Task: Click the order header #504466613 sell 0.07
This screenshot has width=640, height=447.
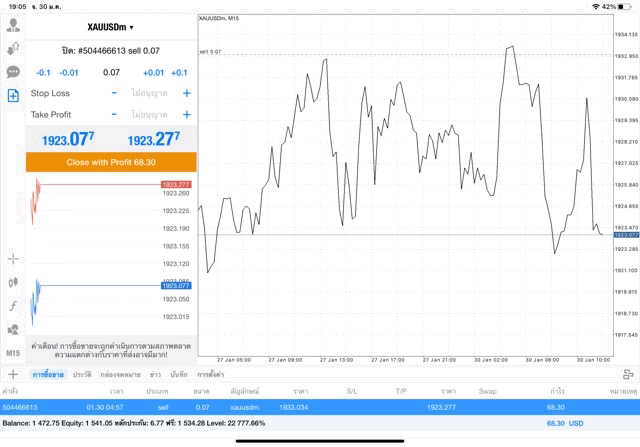Action: click(111, 51)
